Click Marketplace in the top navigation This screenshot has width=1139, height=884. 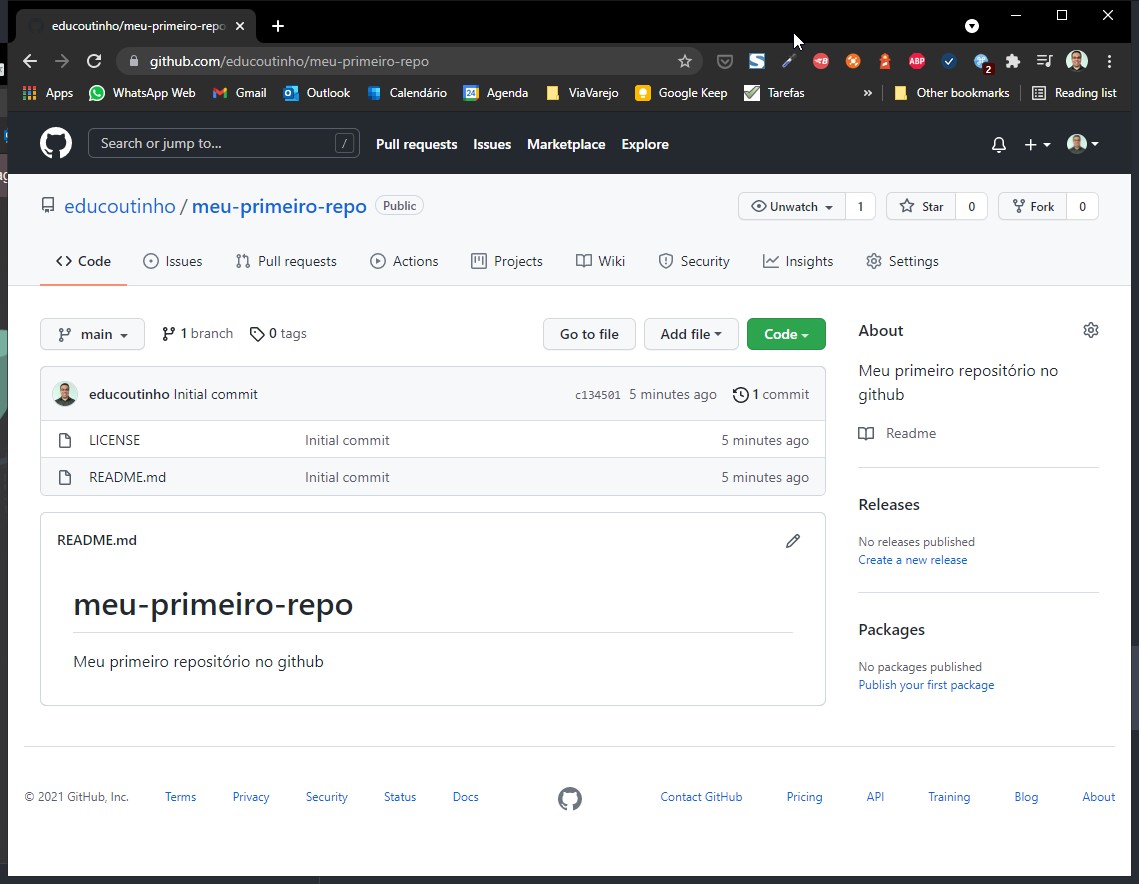(566, 145)
